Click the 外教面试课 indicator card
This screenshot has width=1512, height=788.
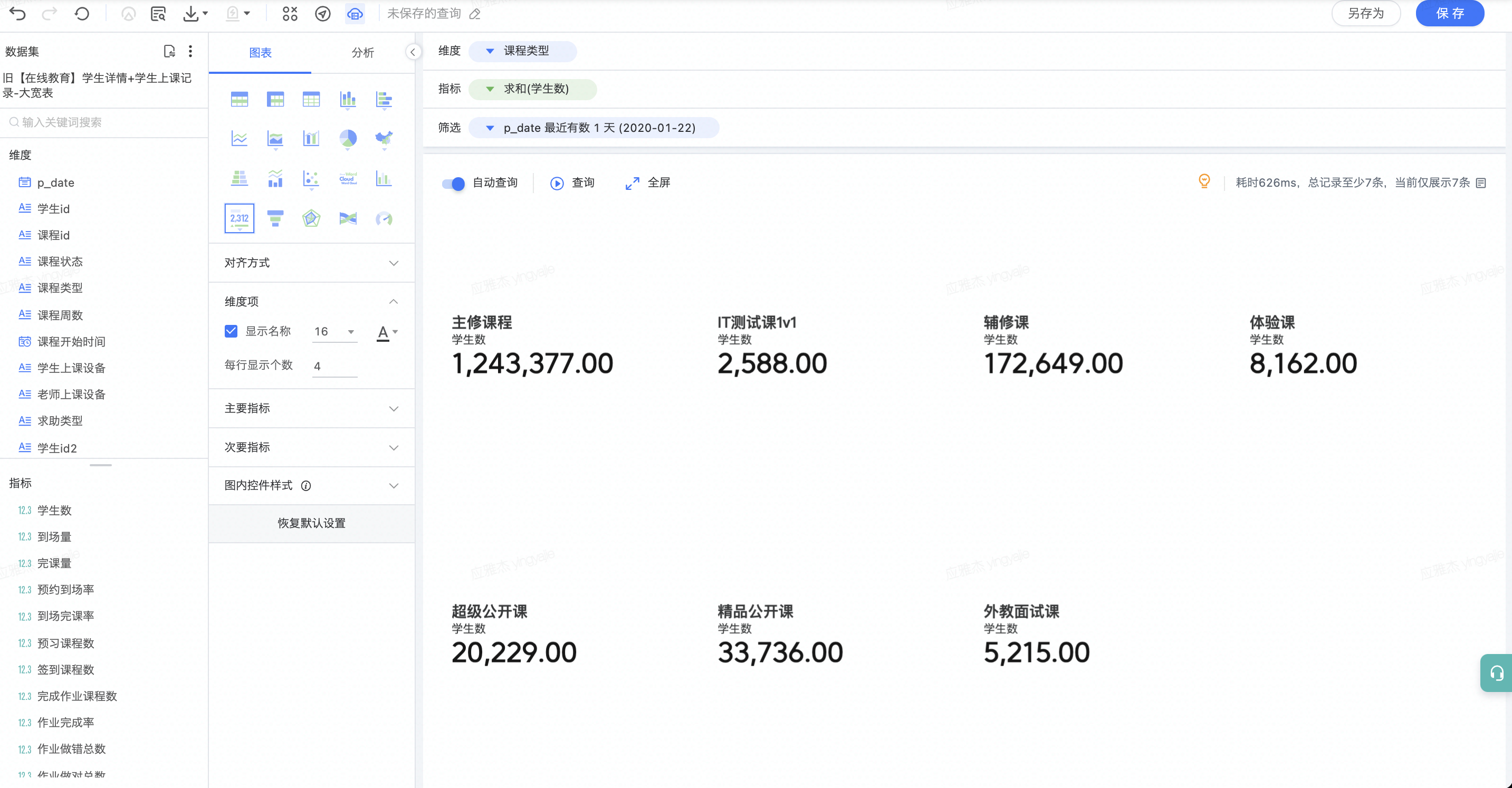pyautogui.click(x=1037, y=635)
